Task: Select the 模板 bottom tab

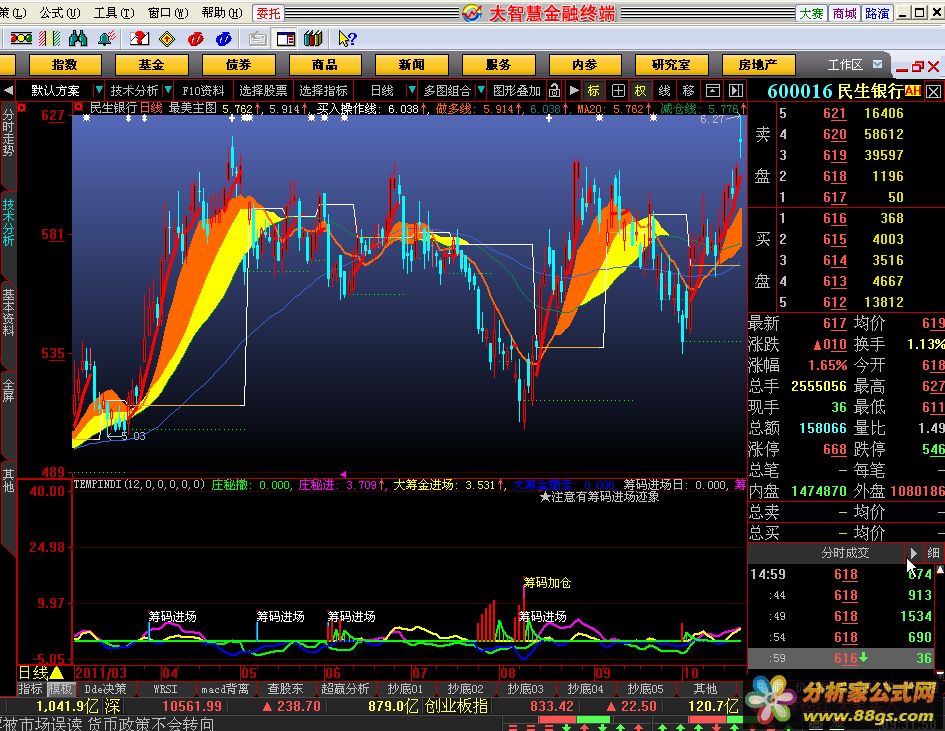Action: pos(60,688)
